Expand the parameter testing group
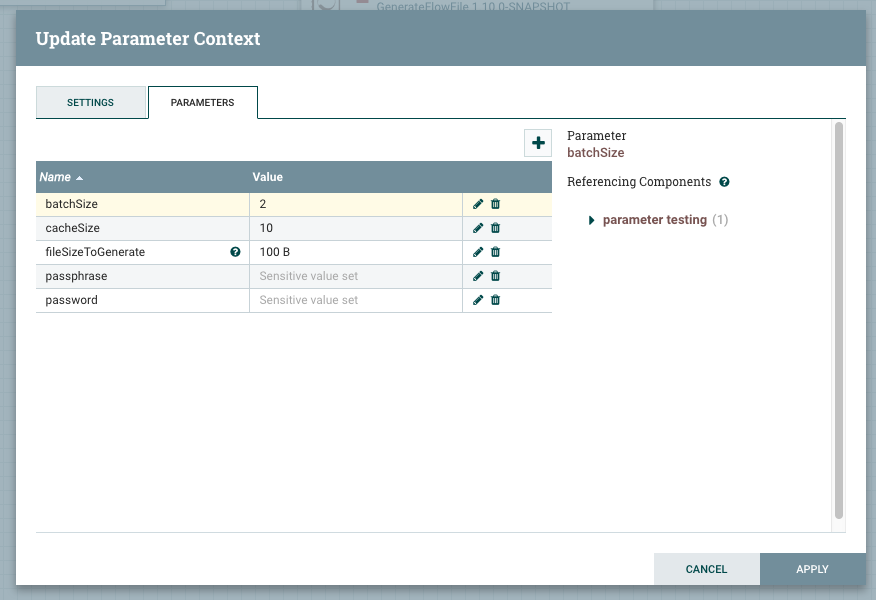 [592, 221]
